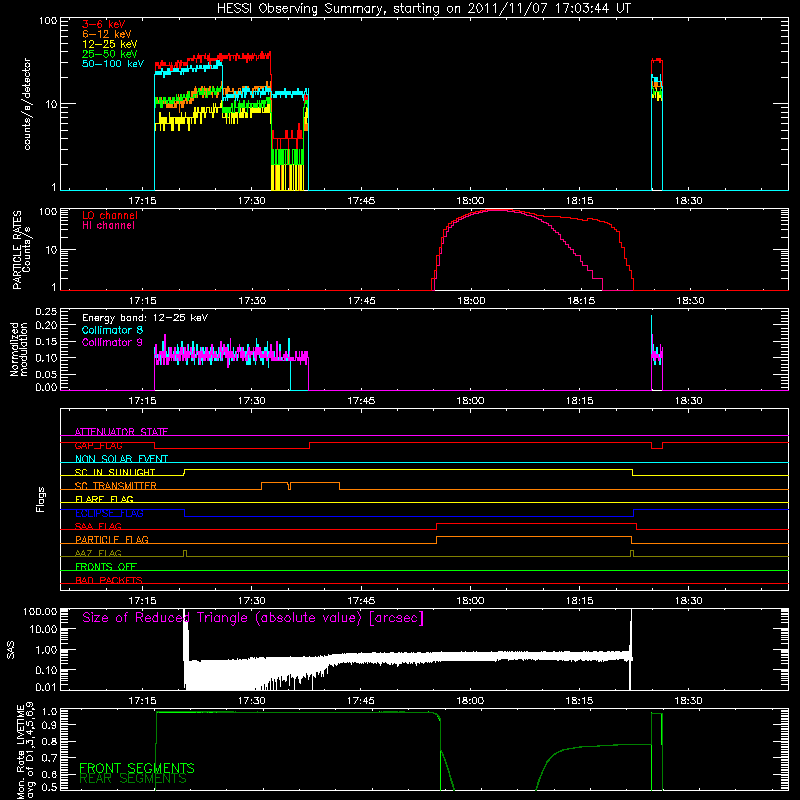Click the green 25-50 keV legend entry
Viewport: 800px width, 800px height.
[x=109, y=54]
